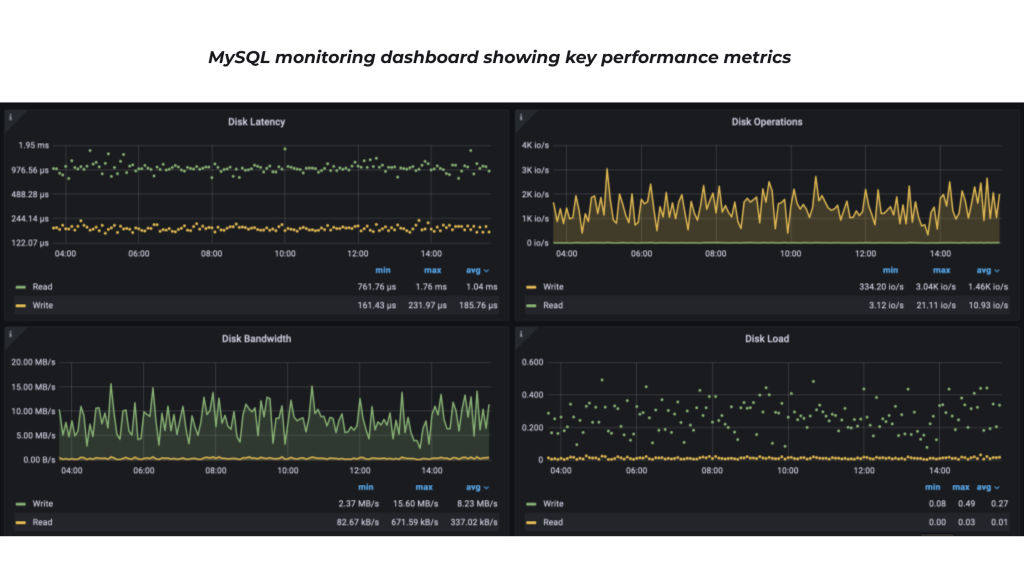
Task: Click the green Write series marker in Disk Bandwidth
Action: tap(22, 504)
